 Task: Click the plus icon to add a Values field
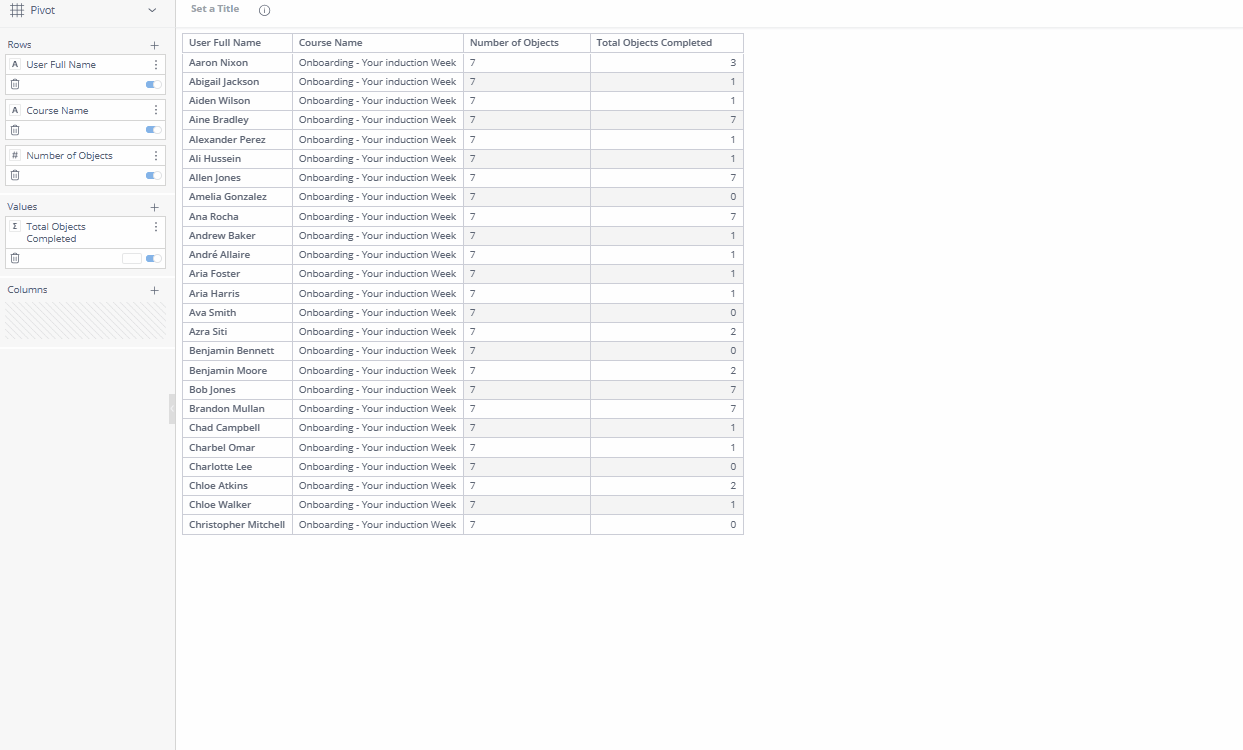pos(154,206)
